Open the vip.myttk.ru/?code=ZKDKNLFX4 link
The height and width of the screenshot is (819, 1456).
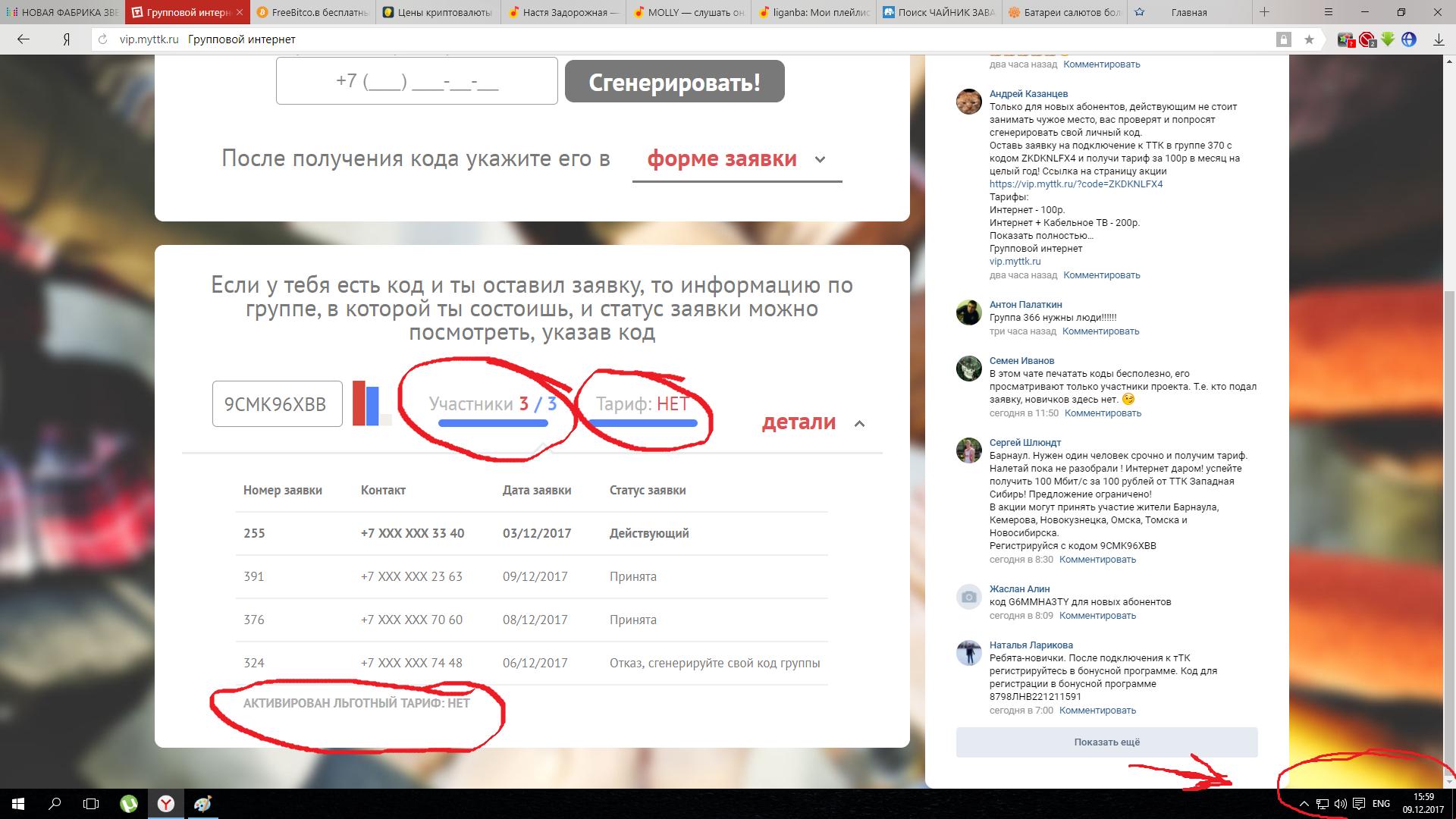(x=1076, y=184)
